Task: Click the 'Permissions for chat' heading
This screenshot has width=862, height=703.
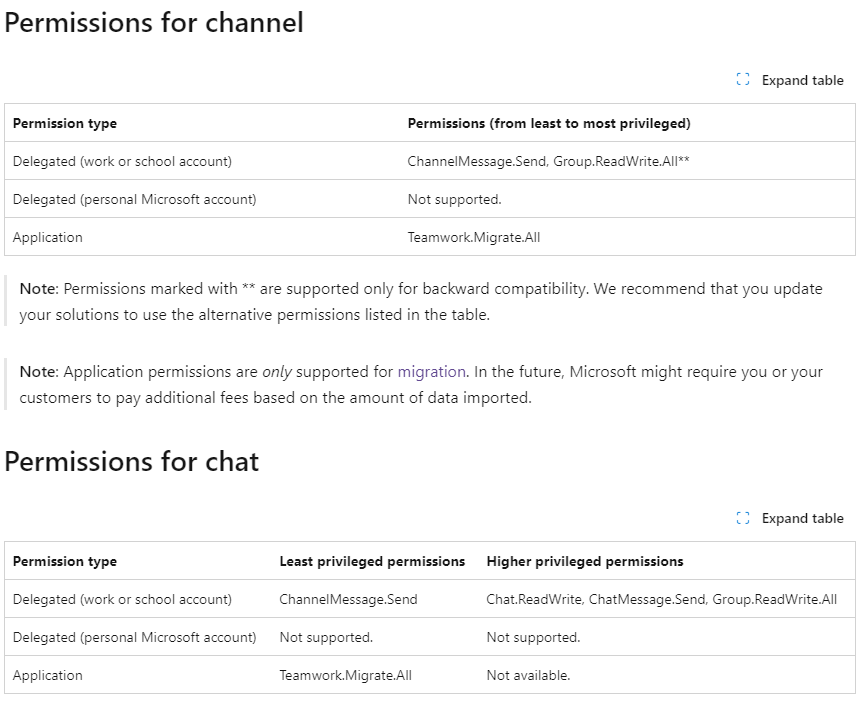Action: (132, 462)
